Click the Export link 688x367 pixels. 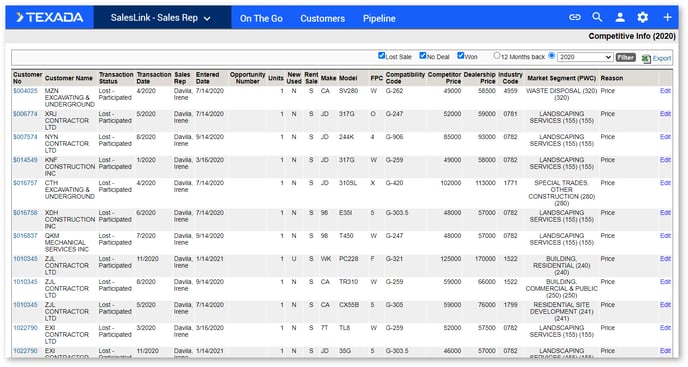point(662,58)
